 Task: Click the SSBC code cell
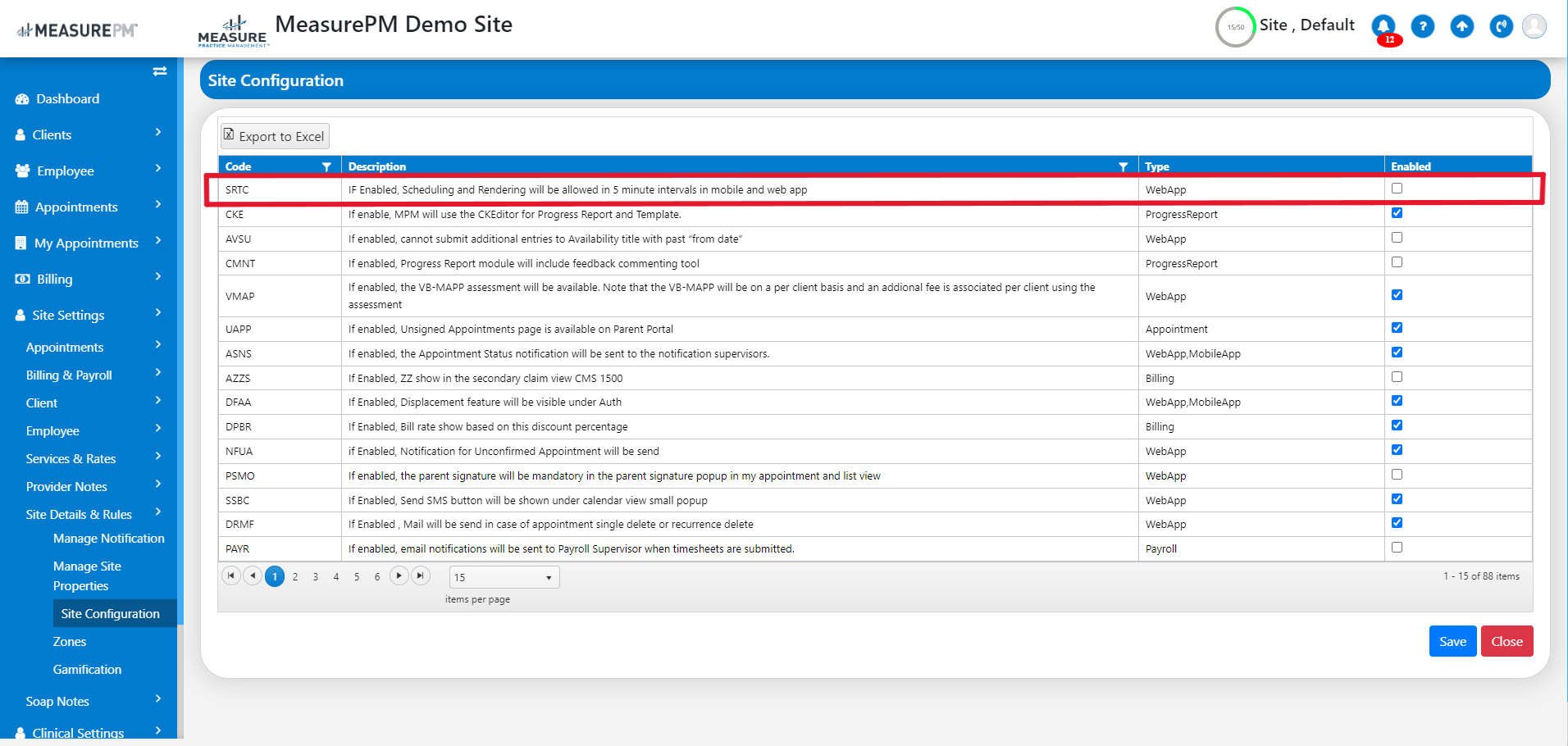pos(280,500)
